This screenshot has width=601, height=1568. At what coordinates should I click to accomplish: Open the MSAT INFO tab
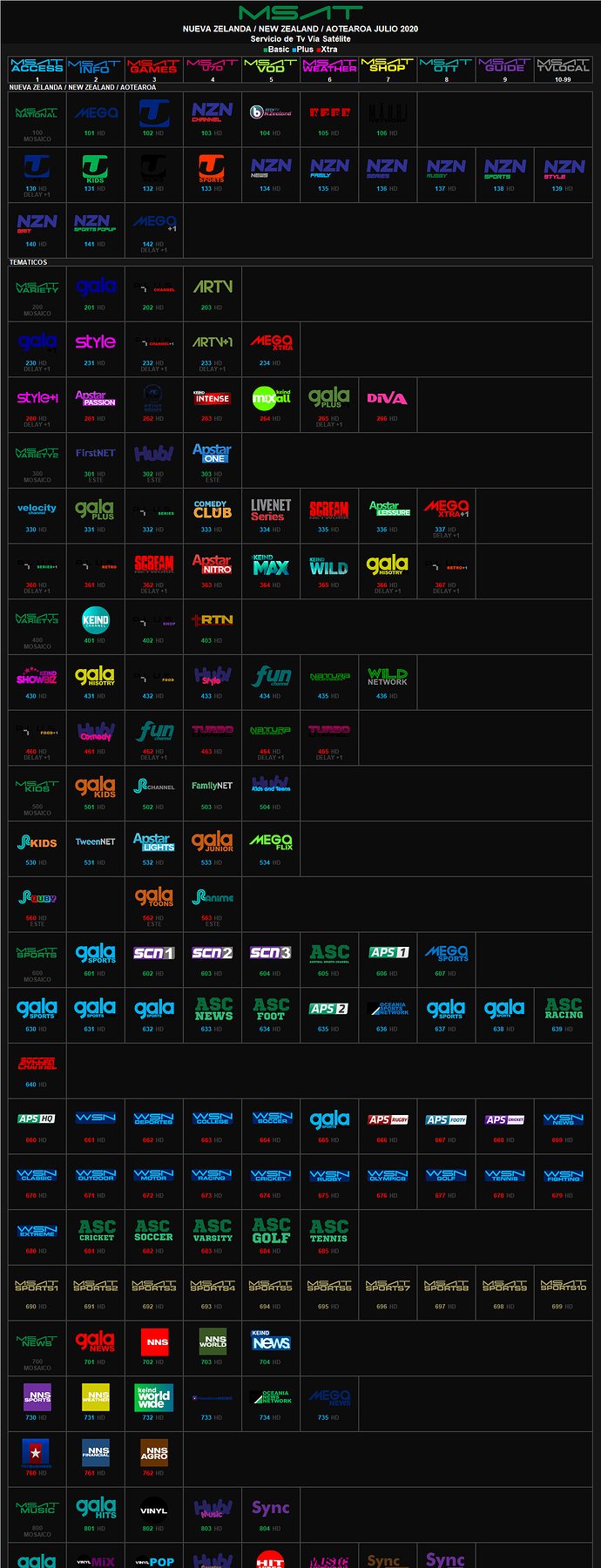pos(96,65)
